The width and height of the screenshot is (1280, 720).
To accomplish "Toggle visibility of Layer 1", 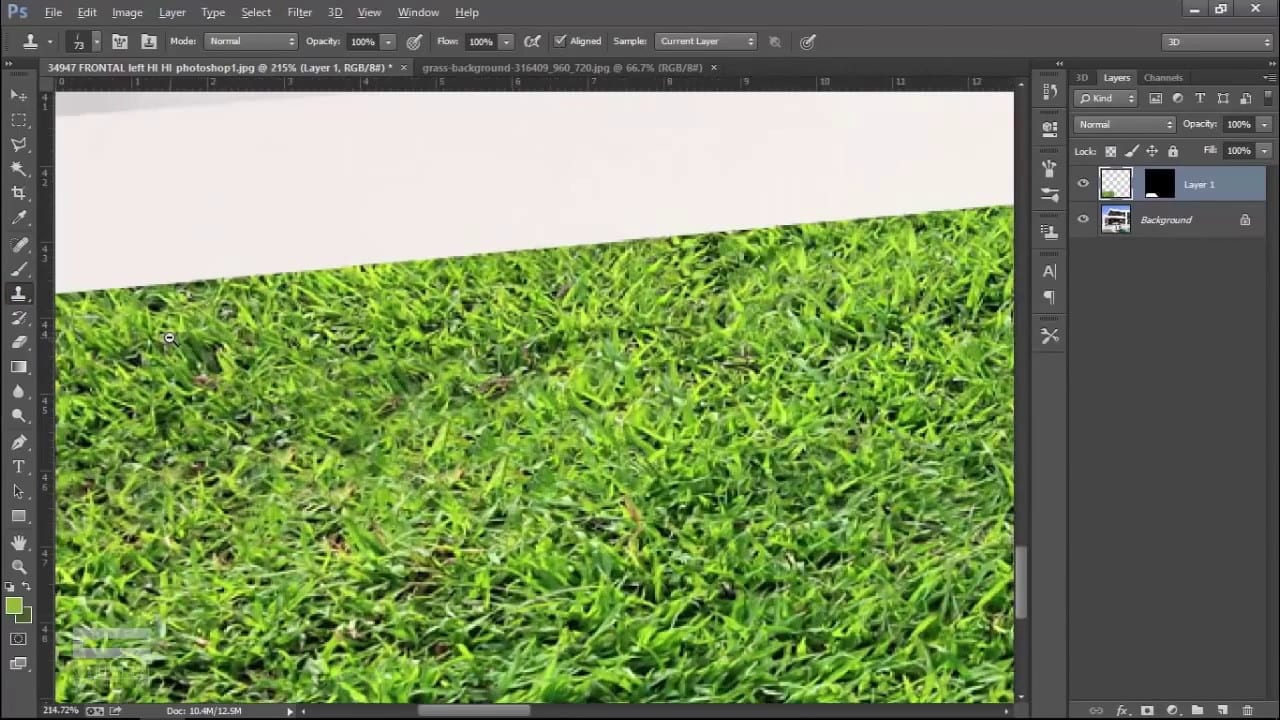I will tap(1083, 184).
